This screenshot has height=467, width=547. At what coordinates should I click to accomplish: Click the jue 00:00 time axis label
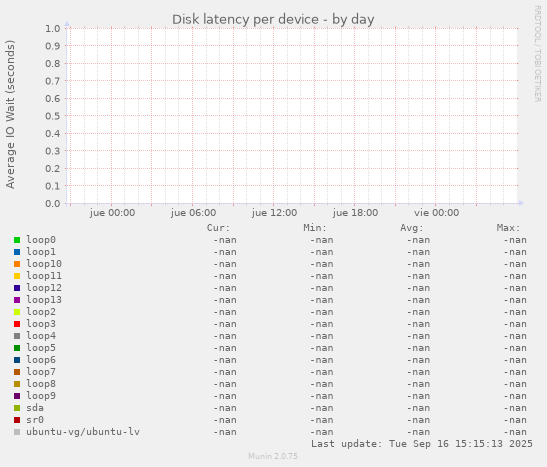point(112,213)
